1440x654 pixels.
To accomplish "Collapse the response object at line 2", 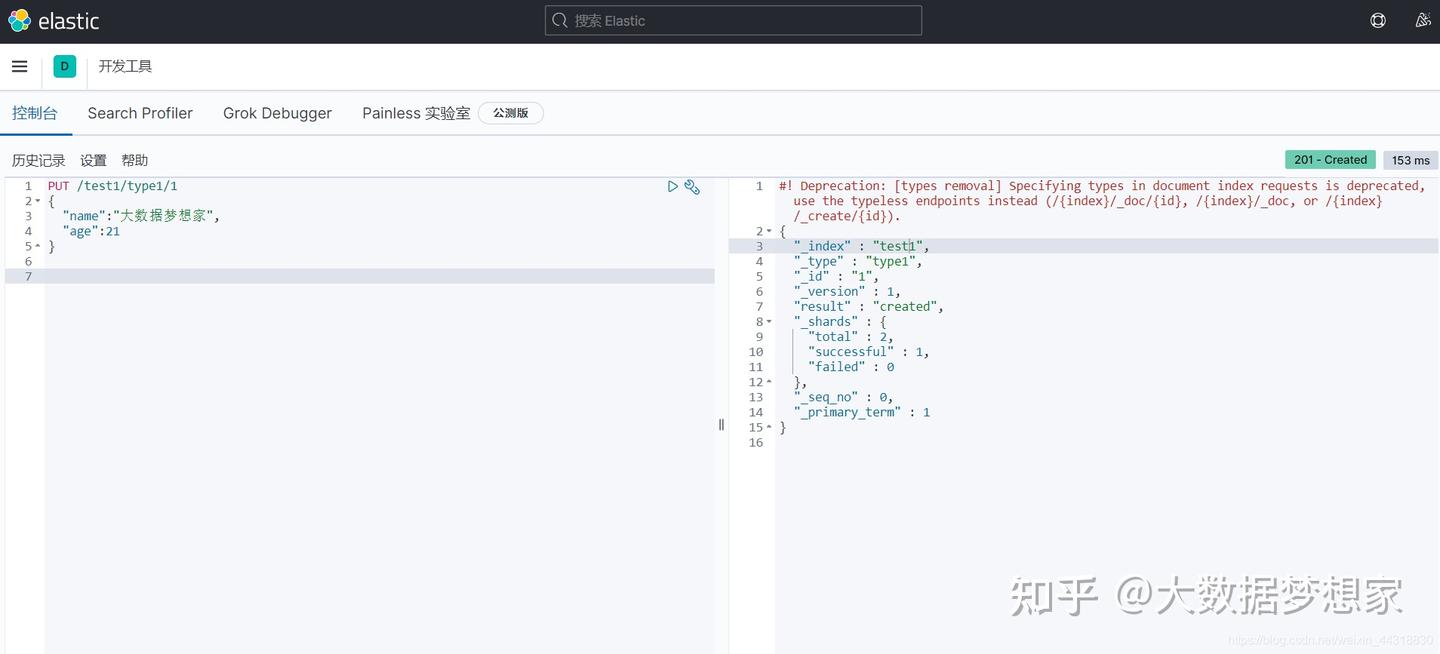I will 768,231.
